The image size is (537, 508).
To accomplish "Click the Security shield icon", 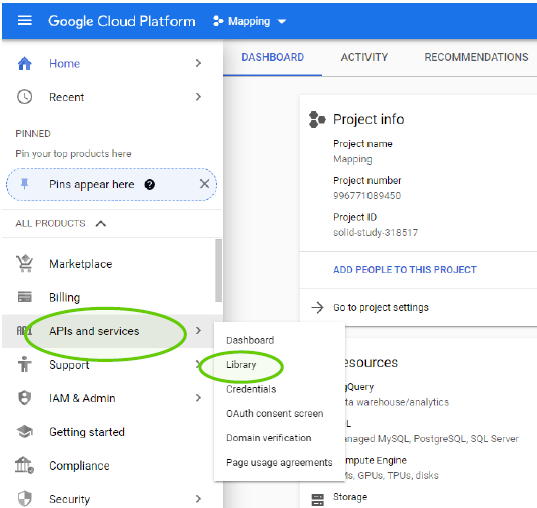I will click(x=25, y=498).
